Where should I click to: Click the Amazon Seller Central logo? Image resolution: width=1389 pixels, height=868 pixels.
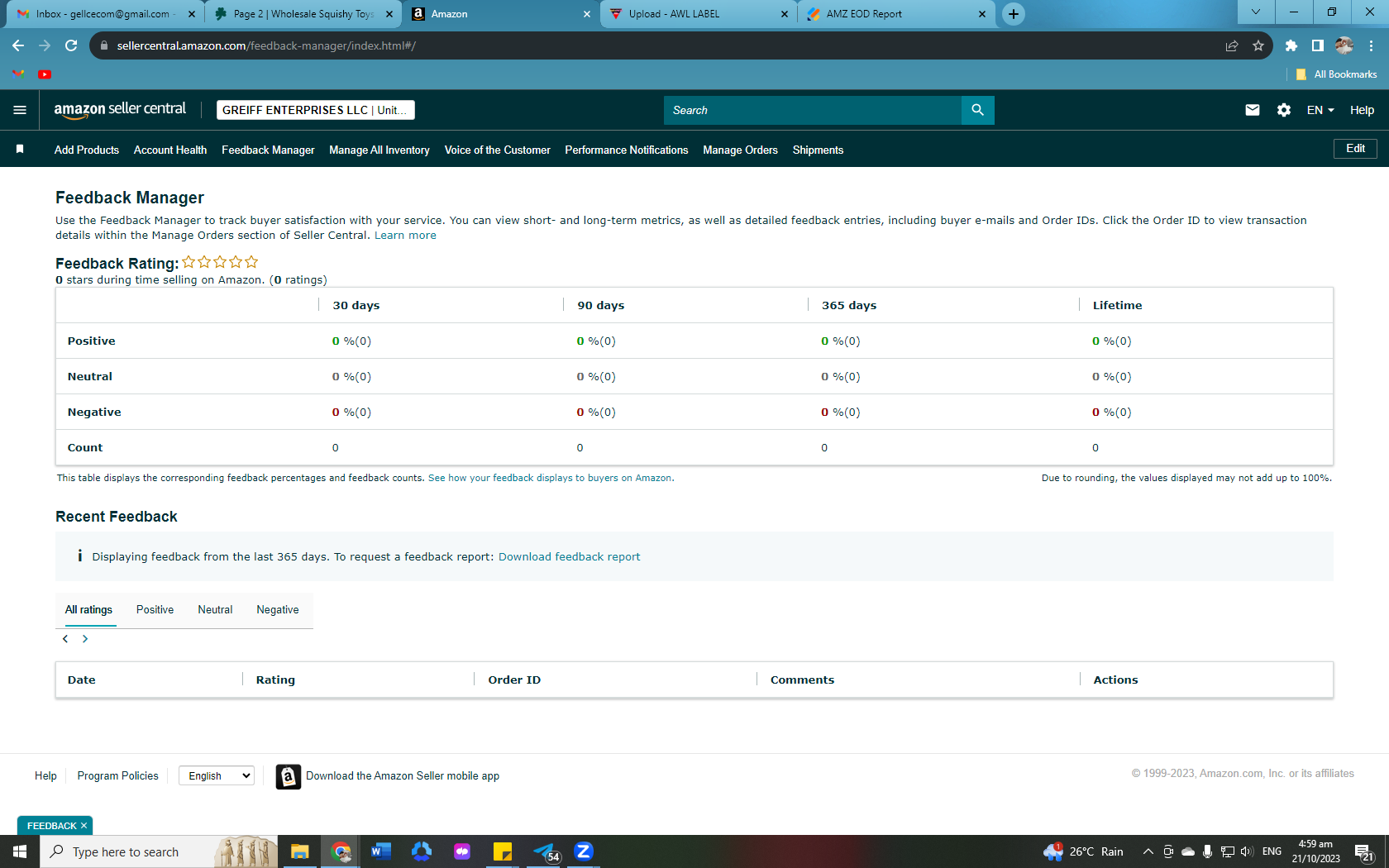(120, 110)
